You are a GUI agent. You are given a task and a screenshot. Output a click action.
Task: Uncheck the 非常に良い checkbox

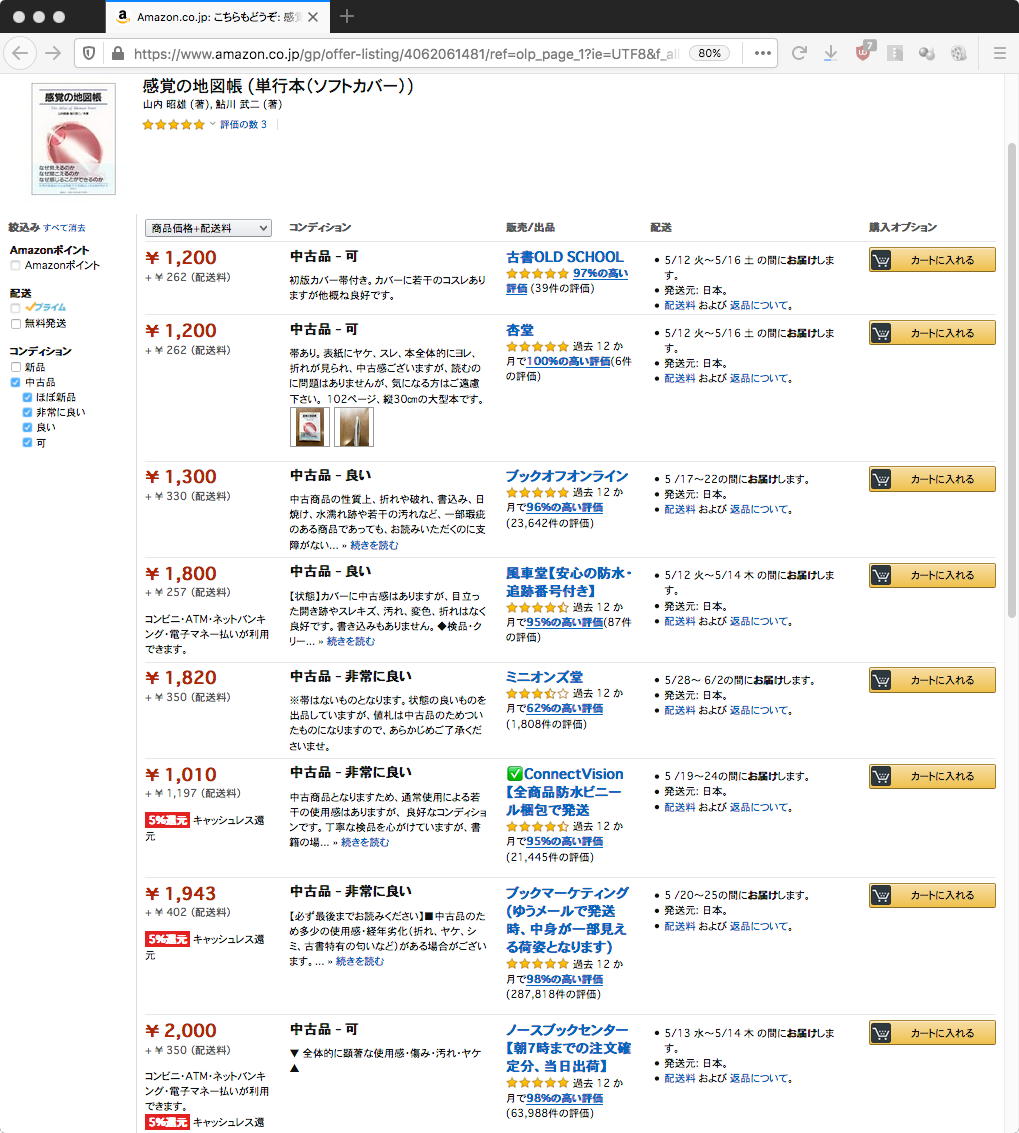27,413
